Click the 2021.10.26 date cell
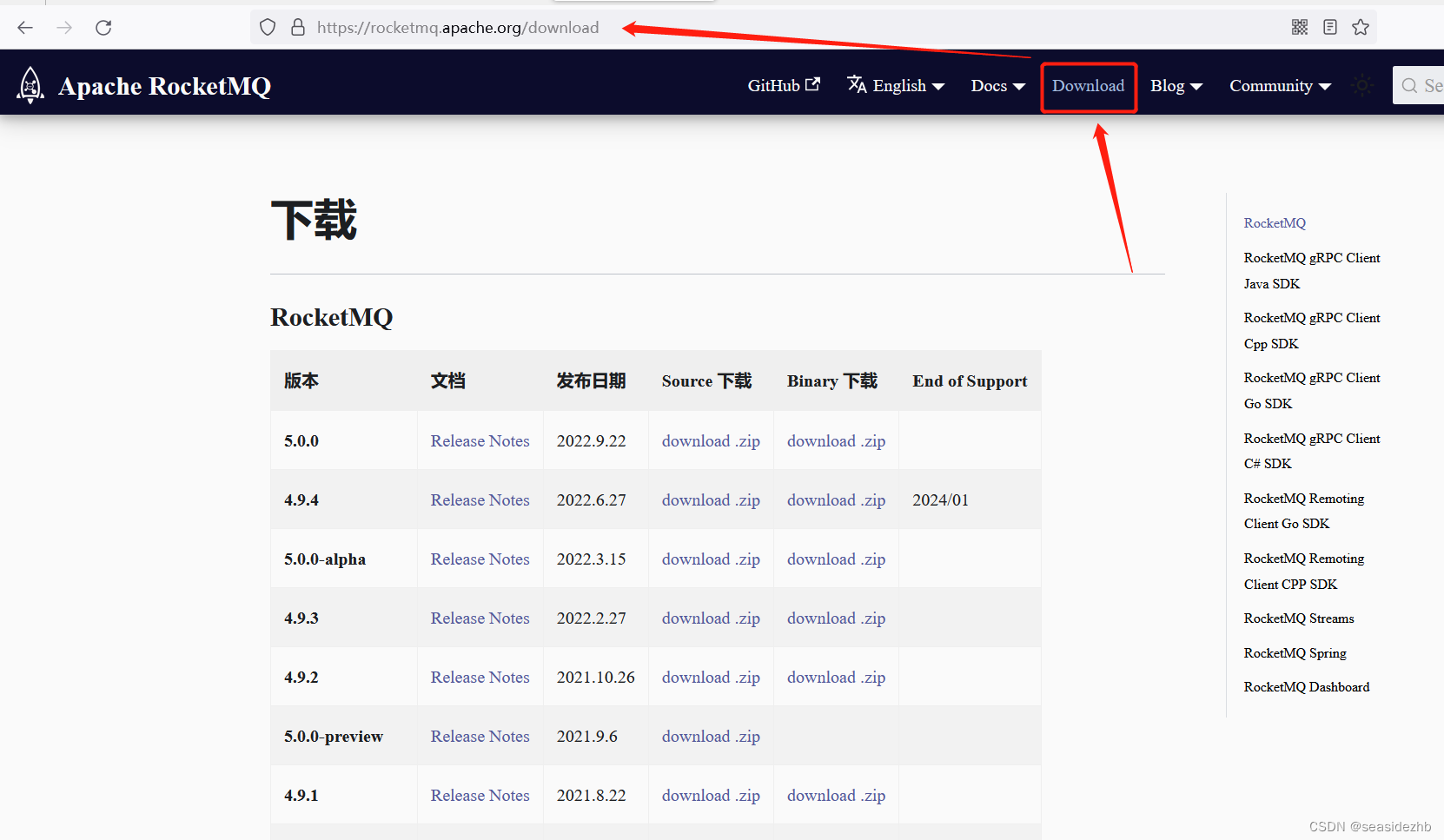 tap(596, 678)
